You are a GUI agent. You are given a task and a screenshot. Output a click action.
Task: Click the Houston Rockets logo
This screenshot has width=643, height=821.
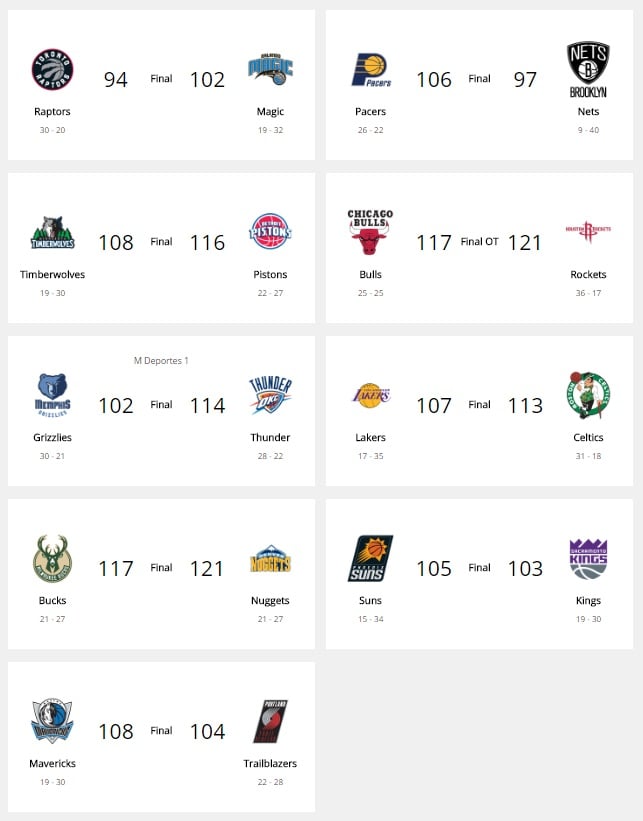coord(588,231)
